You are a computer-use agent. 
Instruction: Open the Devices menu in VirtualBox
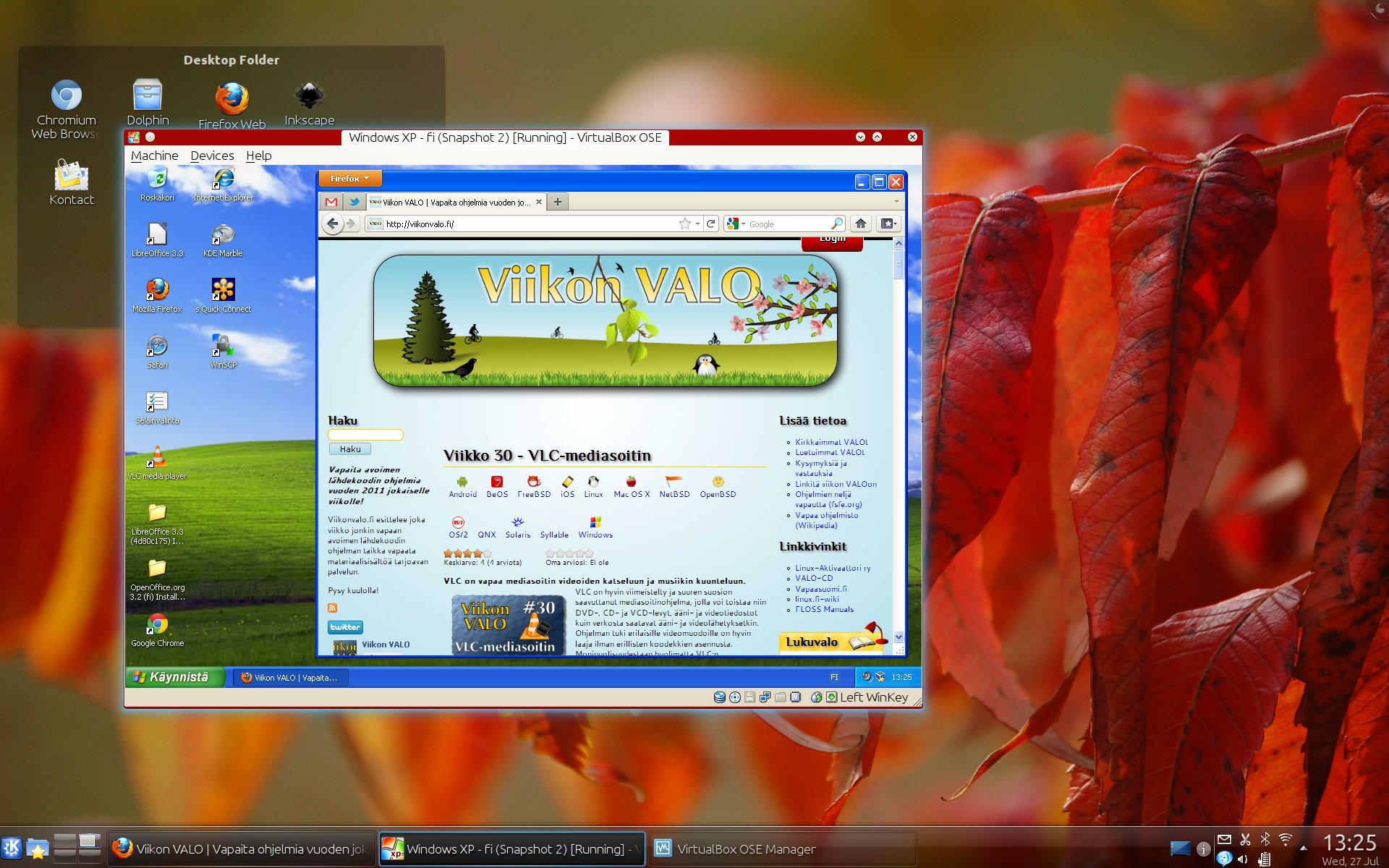point(212,156)
